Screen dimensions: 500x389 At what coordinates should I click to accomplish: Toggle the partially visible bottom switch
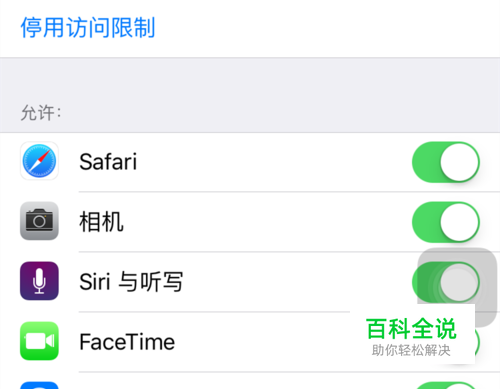coord(446,385)
